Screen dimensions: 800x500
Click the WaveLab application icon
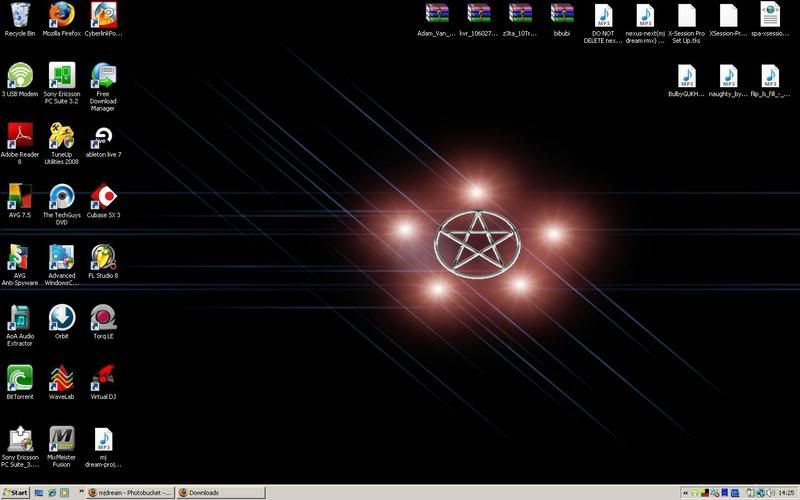point(61,378)
